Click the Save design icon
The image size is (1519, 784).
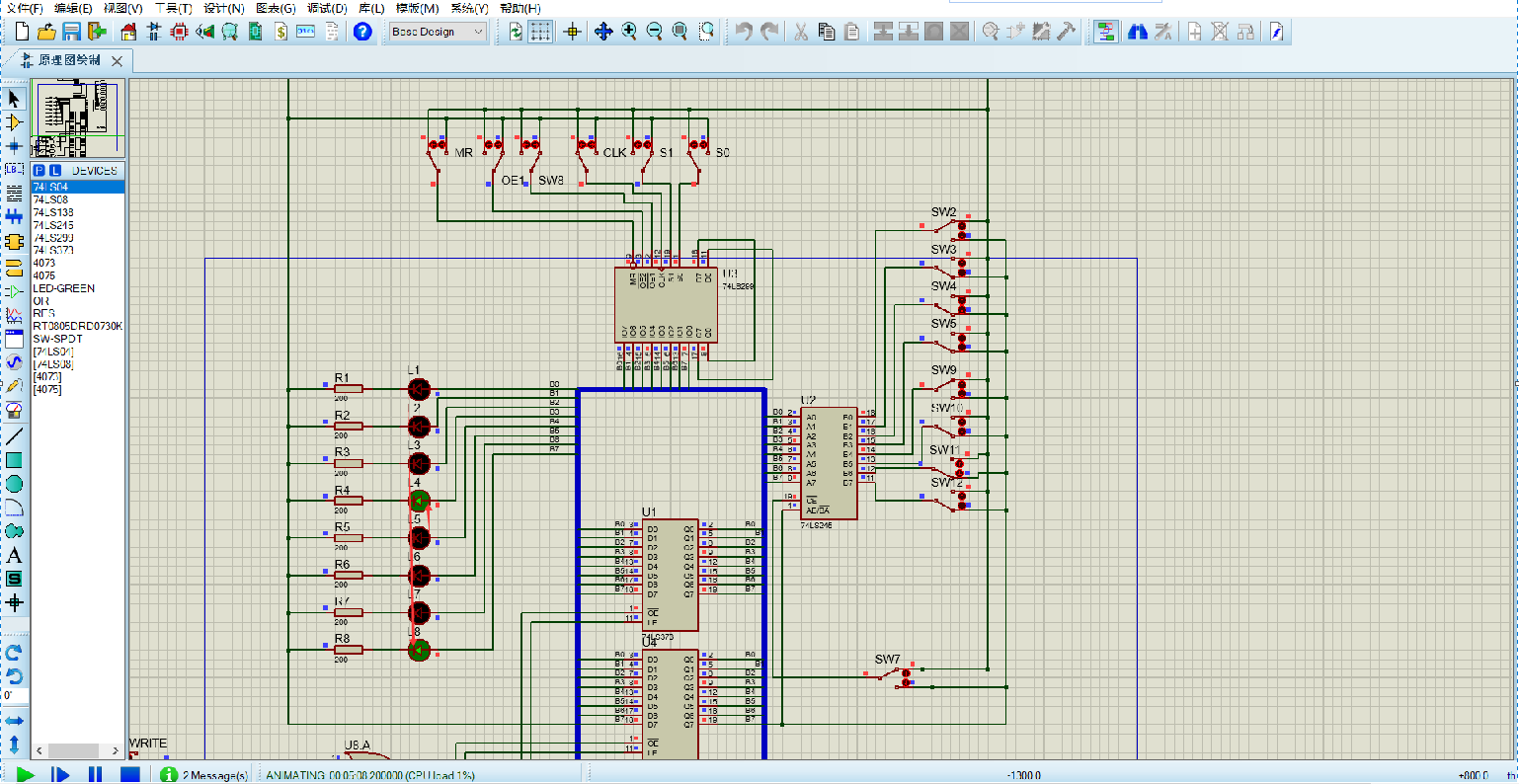click(x=72, y=32)
